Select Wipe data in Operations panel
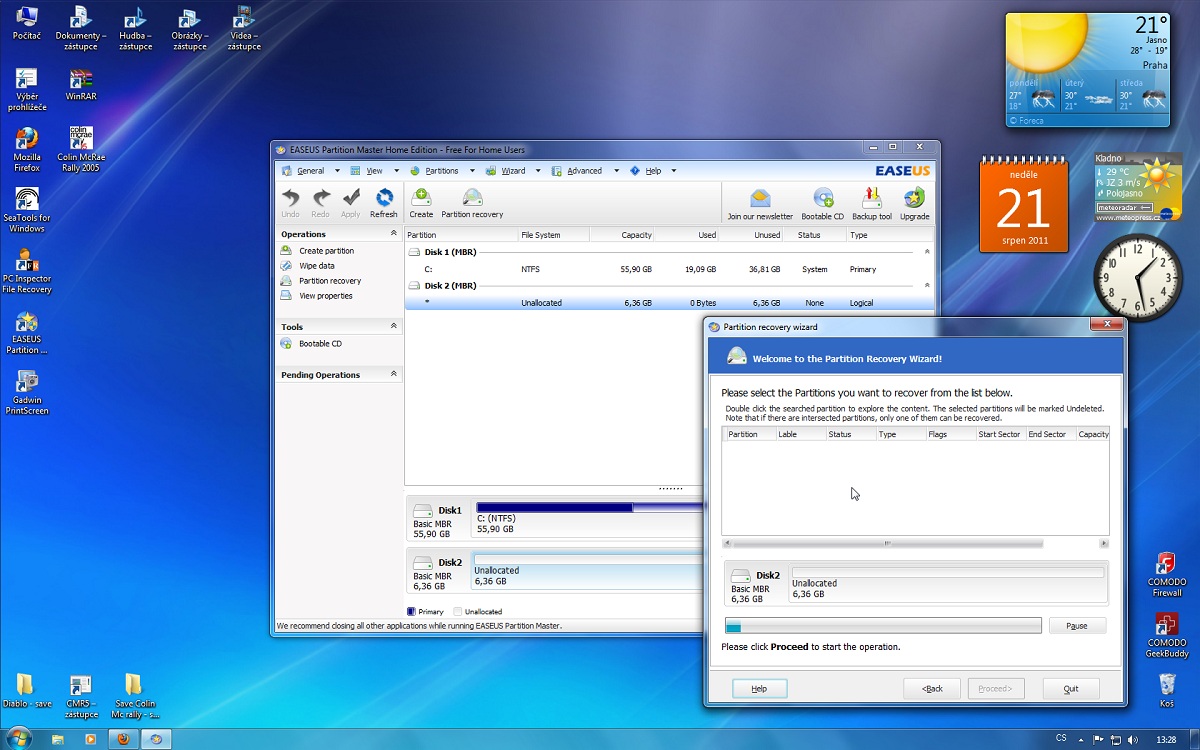The height and width of the screenshot is (750, 1200). [x=316, y=266]
